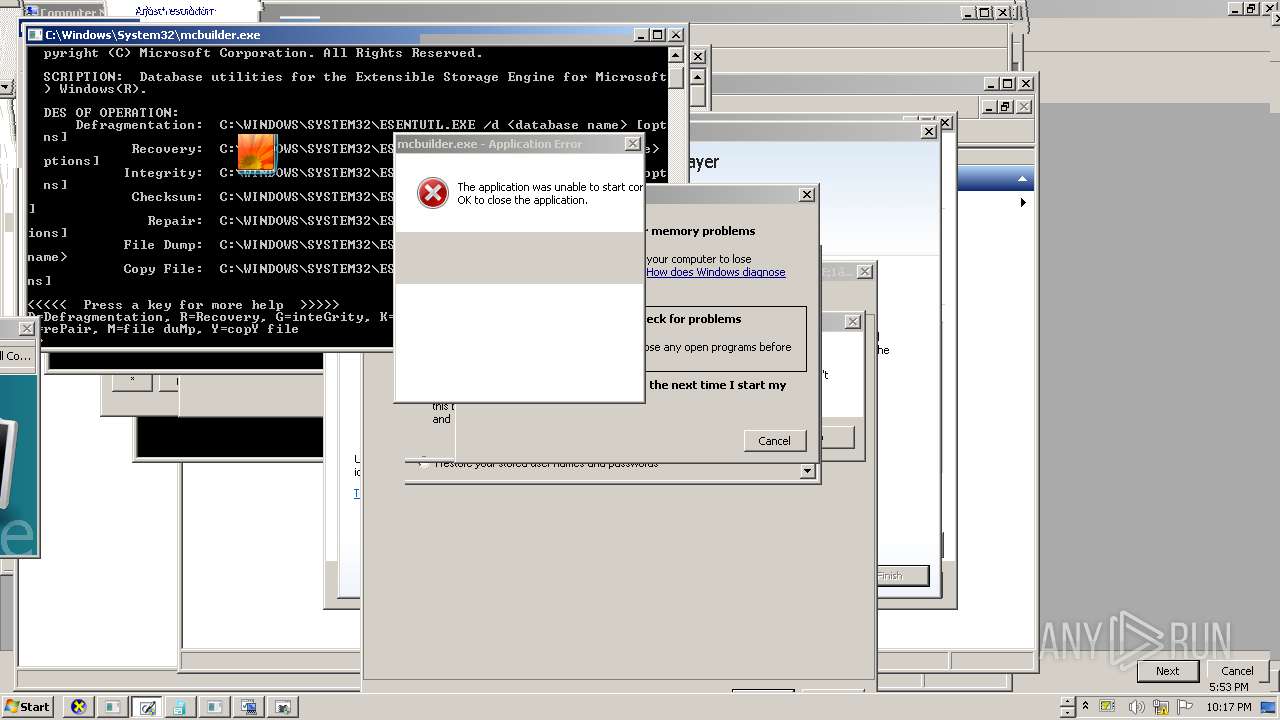This screenshot has height=720, width=1280.
Task: Click the scrollbar down arrow below the Cancel button
Action: click(x=808, y=472)
